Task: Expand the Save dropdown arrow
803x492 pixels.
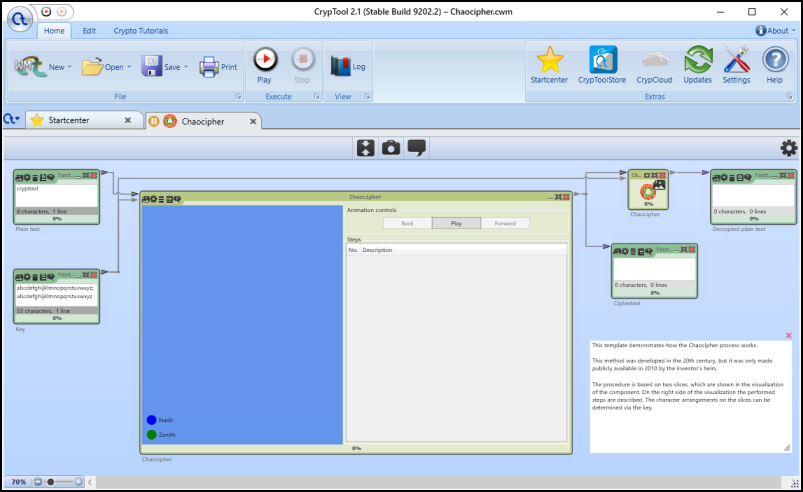Action: tap(186, 67)
